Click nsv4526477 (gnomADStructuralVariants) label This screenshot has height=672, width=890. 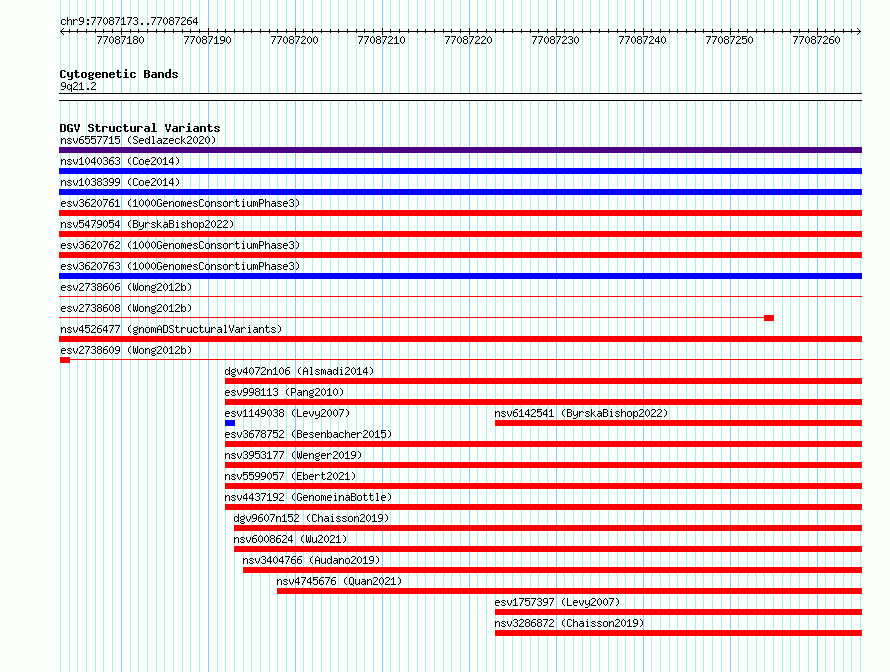pos(171,329)
